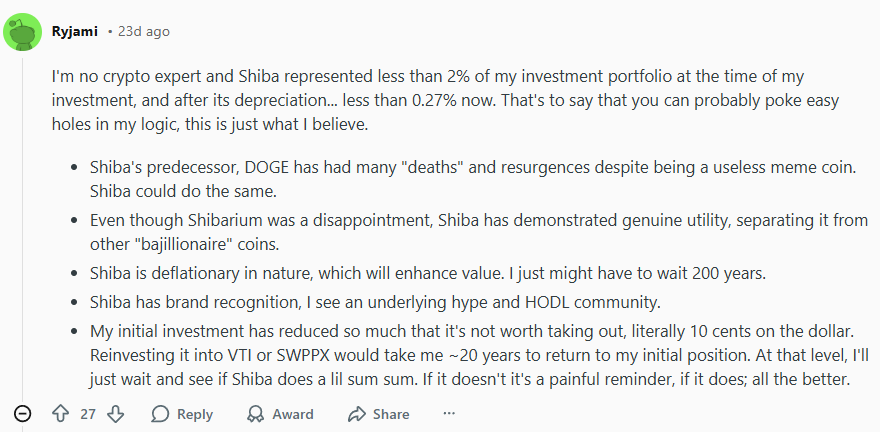Click the Reply speech bubble icon
This screenshot has height=432, width=880.
pyautogui.click(x=160, y=414)
